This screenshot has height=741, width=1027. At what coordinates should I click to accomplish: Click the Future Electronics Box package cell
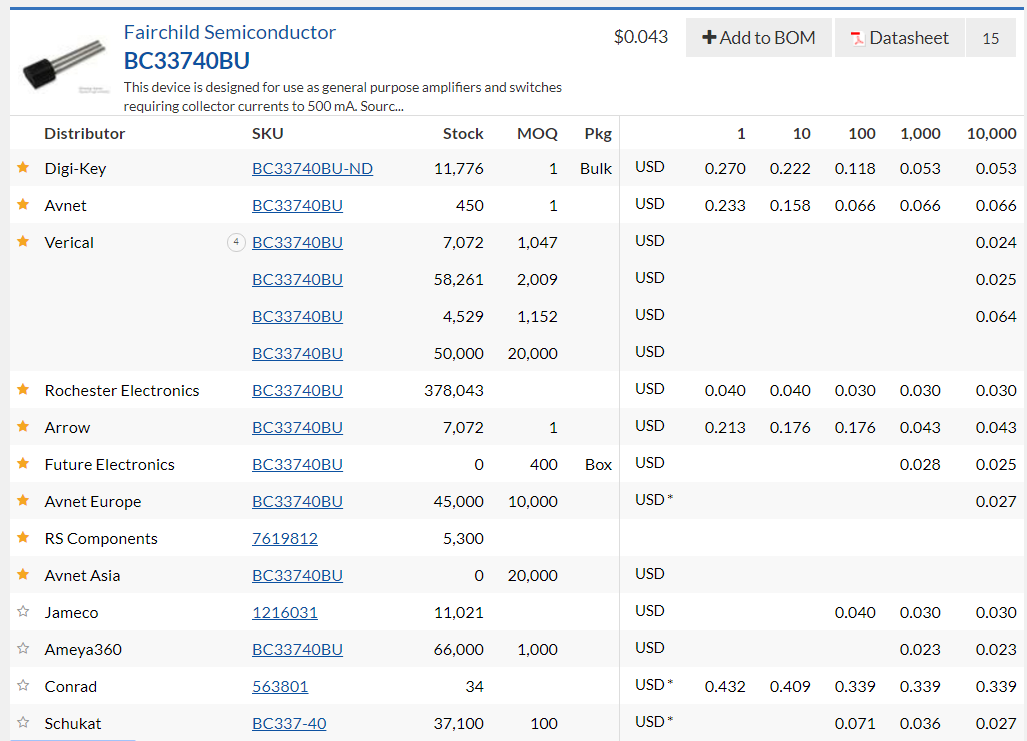point(599,465)
